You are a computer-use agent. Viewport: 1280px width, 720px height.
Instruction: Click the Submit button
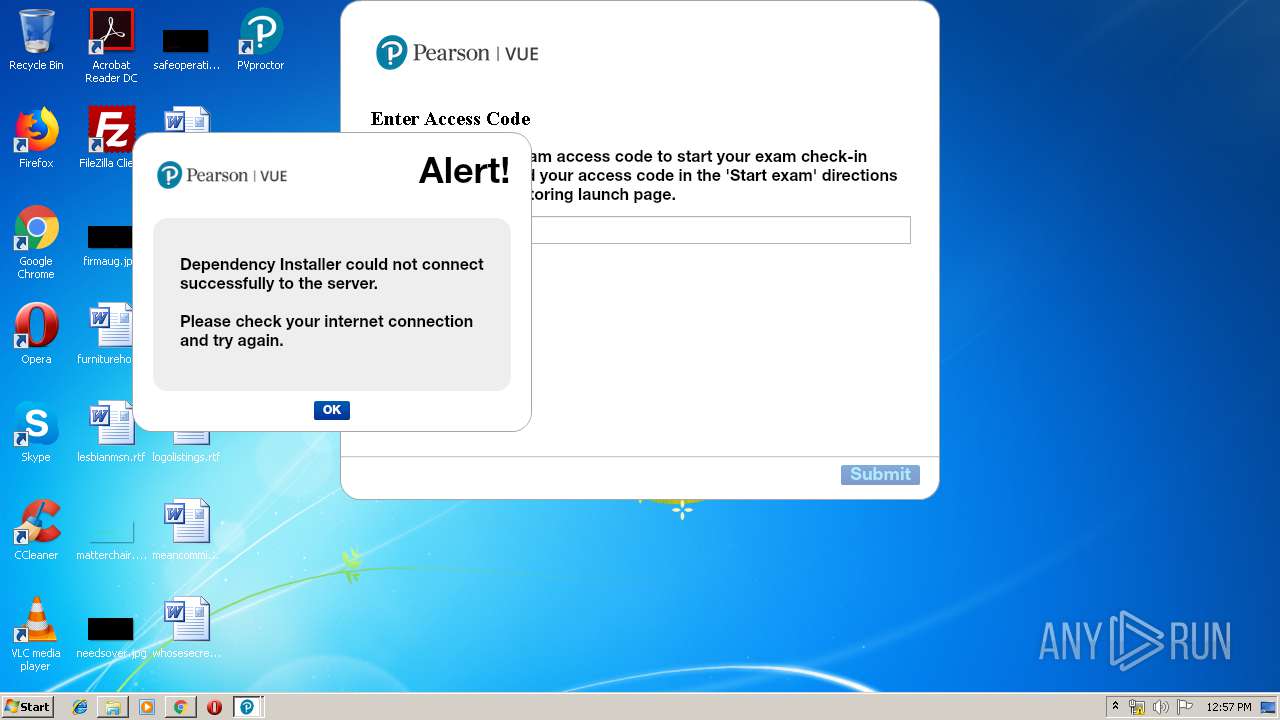pos(880,475)
